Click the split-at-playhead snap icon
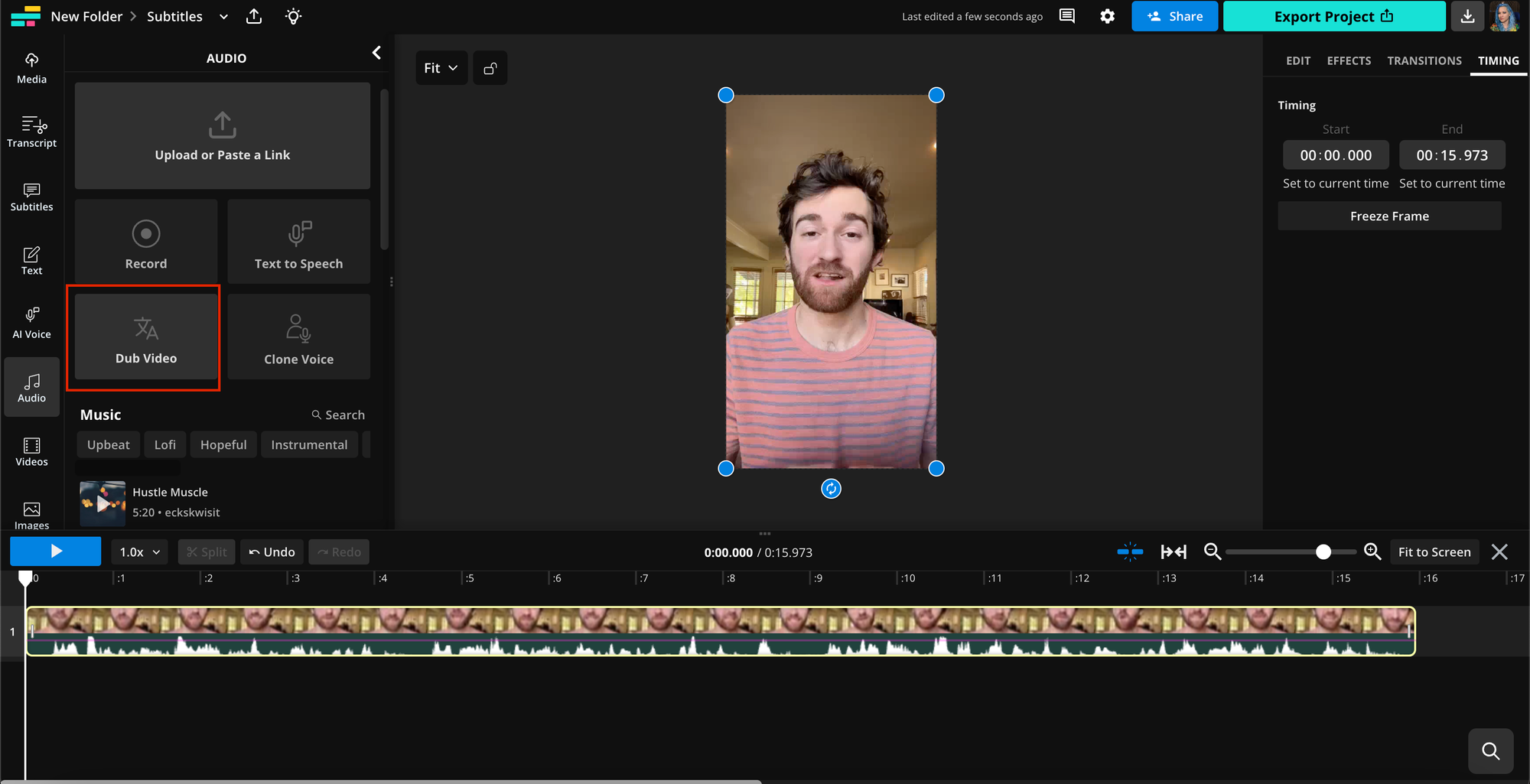 tap(1130, 551)
